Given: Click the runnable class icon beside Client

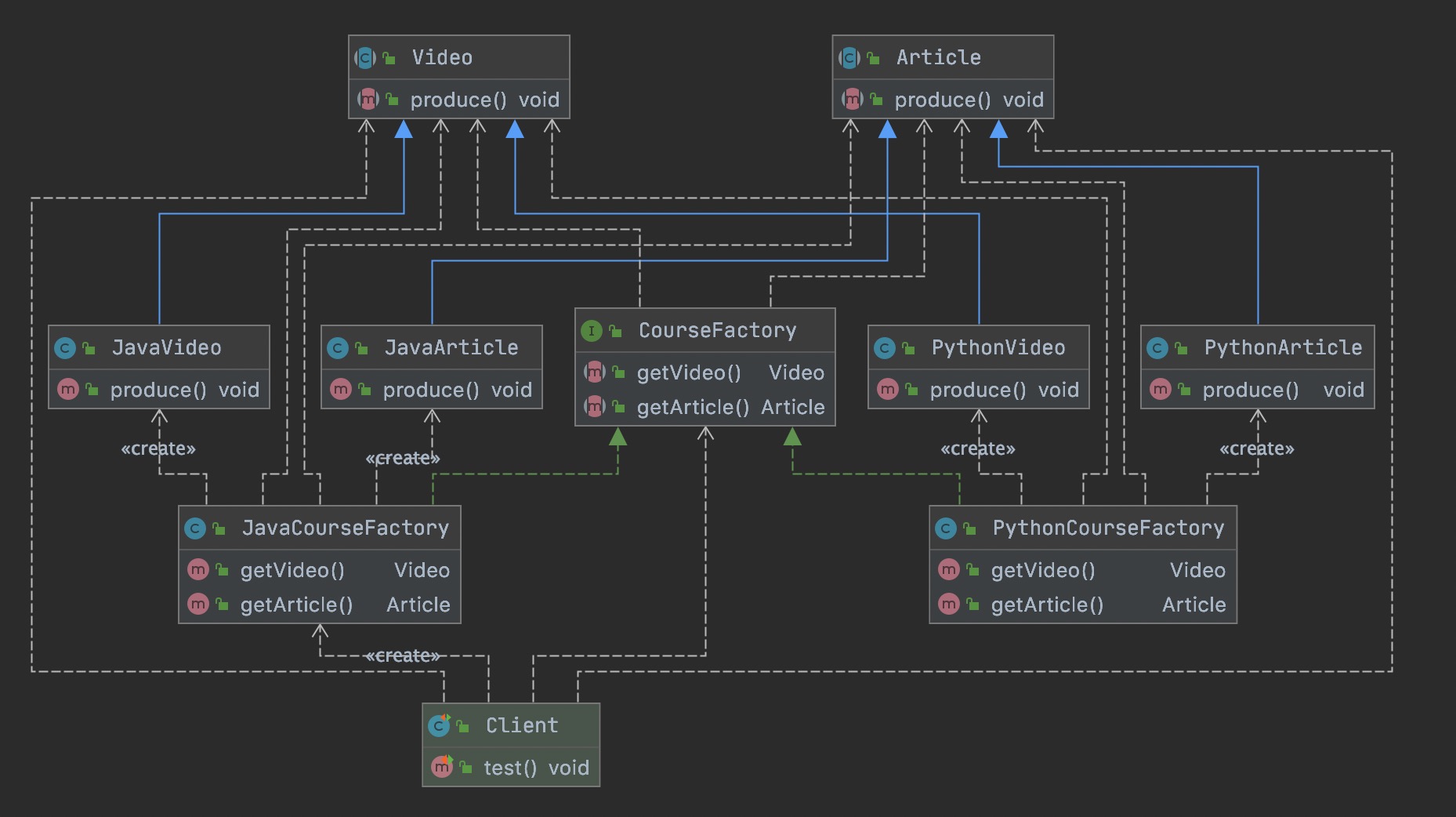Looking at the screenshot, I should pos(439,726).
